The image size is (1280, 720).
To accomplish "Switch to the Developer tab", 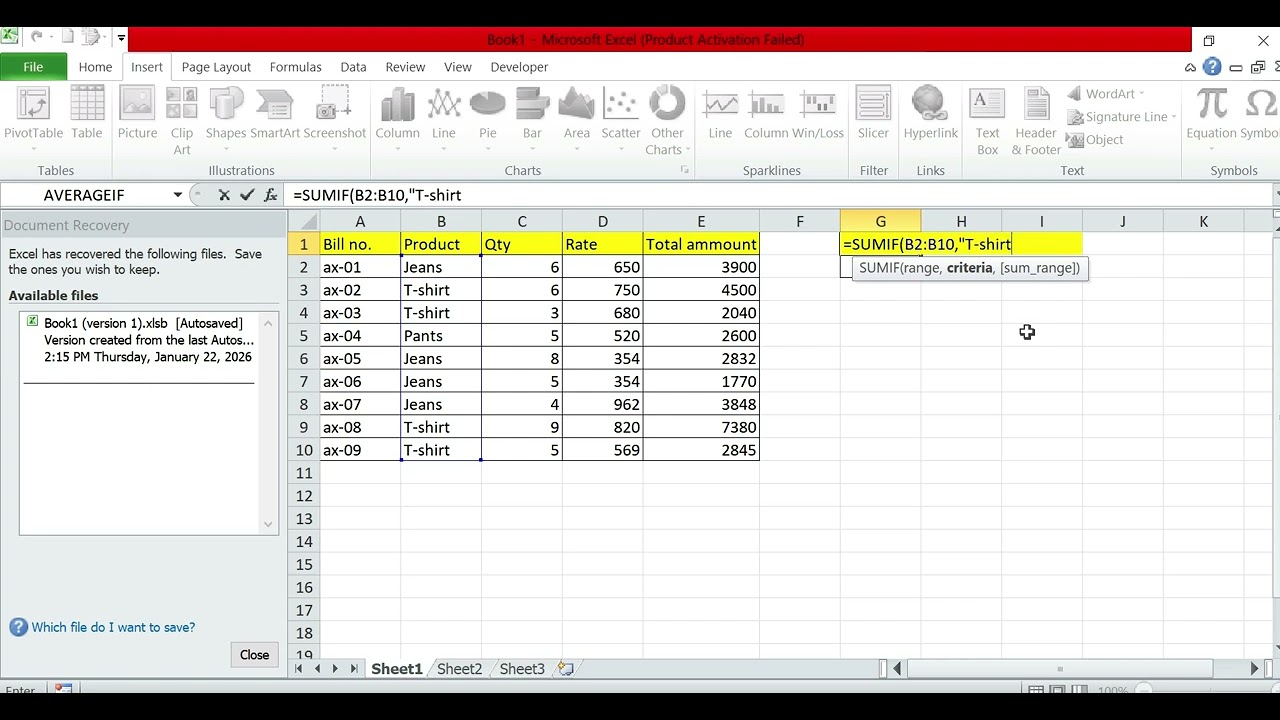I will pos(519,67).
